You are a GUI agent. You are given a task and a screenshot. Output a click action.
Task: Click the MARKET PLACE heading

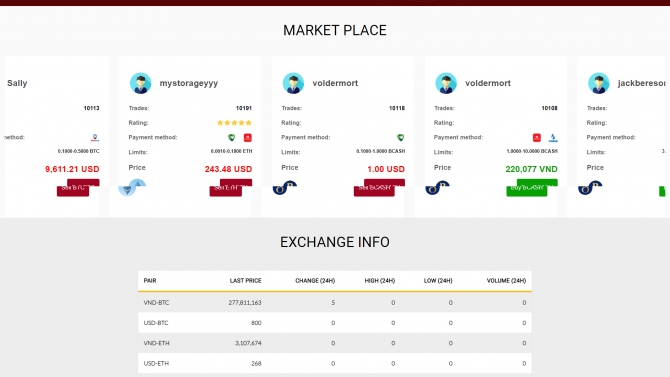(x=335, y=30)
